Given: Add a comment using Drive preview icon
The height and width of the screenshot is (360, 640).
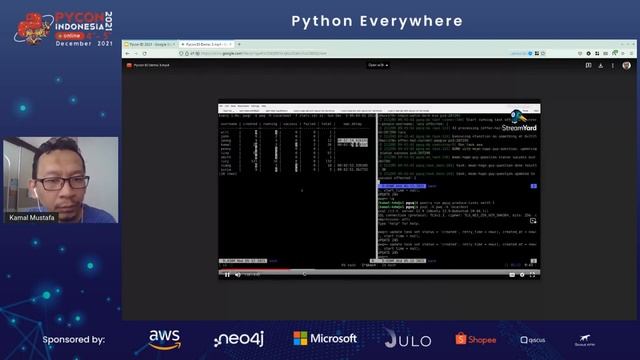Looking at the screenshot, I should click(588, 65).
